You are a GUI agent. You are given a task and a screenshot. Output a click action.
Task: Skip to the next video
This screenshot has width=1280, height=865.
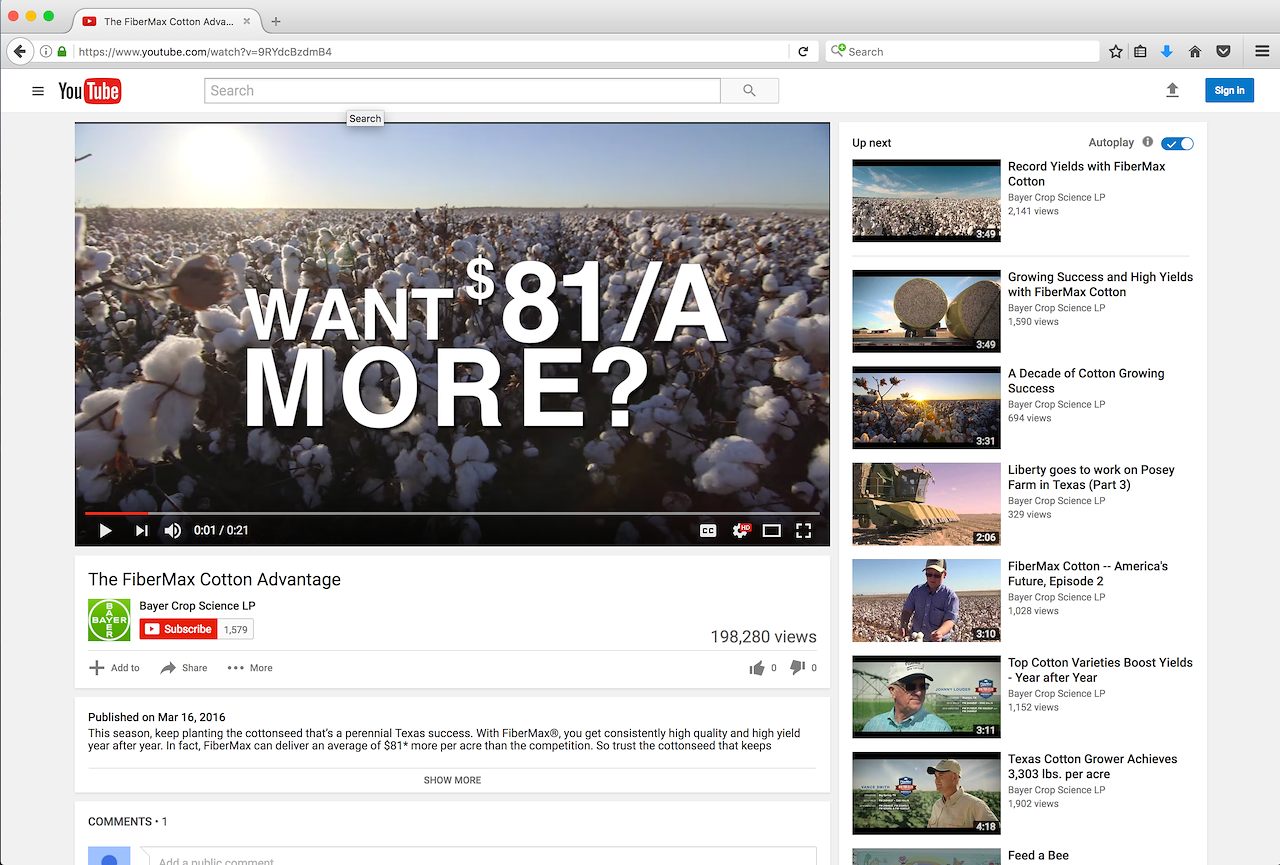tap(141, 531)
